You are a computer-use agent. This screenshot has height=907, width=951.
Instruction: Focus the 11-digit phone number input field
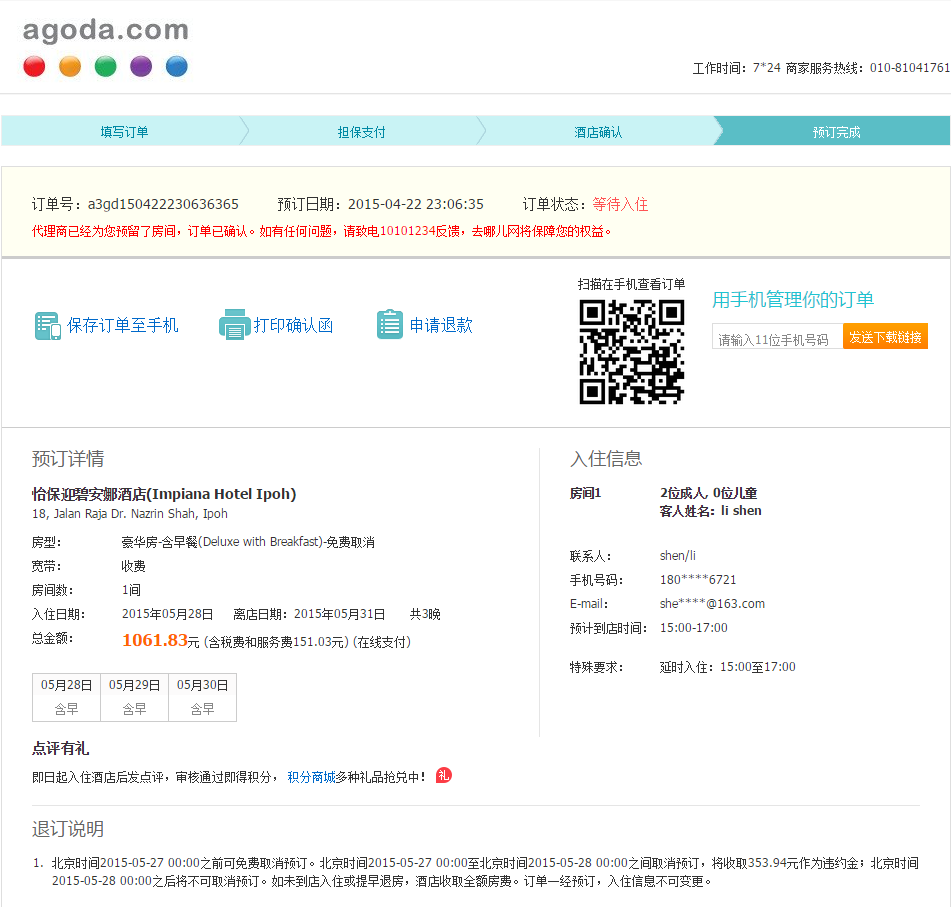[x=777, y=339]
